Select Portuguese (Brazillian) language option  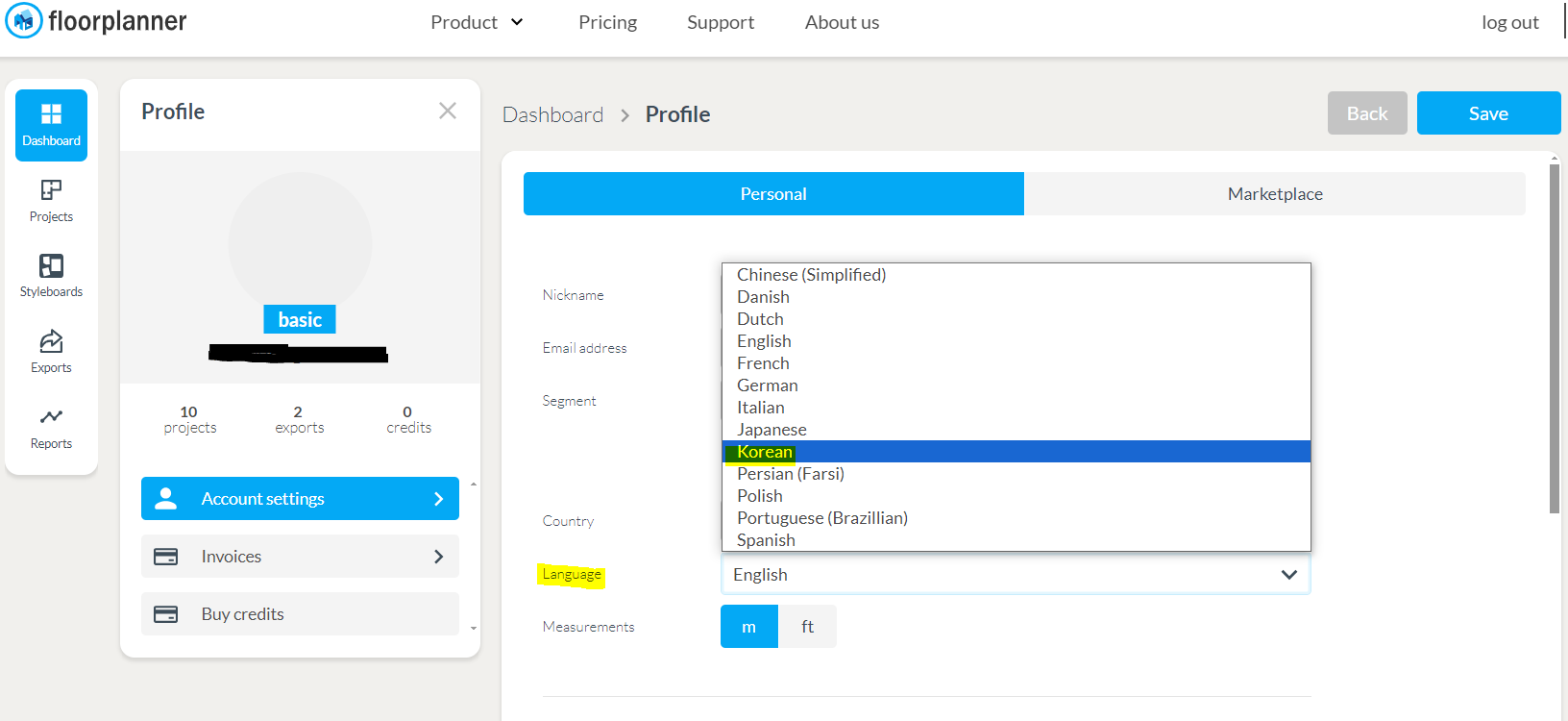pyautogui.click(x=1017, y=518)
